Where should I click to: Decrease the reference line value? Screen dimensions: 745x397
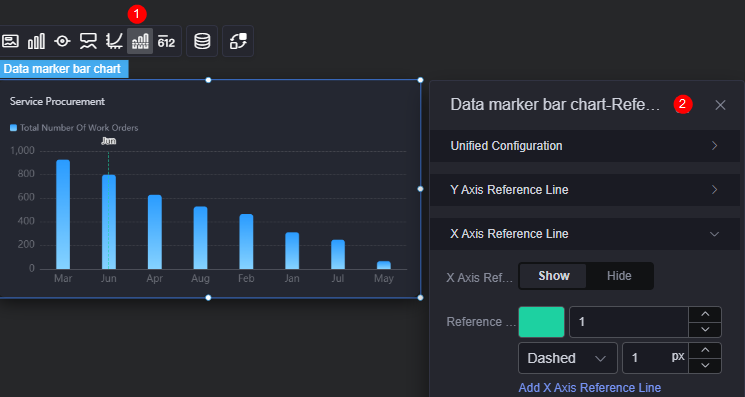click(x=705, y=330)
